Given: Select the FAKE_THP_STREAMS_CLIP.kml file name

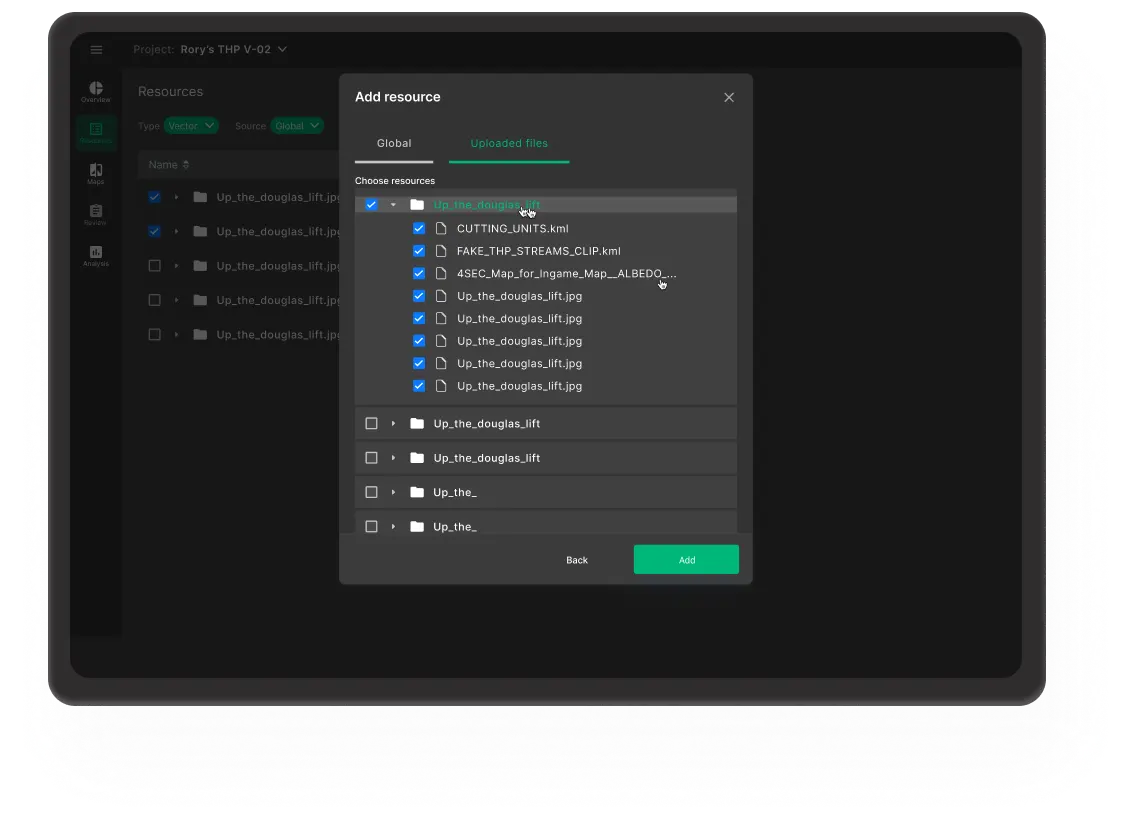Looking at the screenshot, I should click(x=539, y=251).
